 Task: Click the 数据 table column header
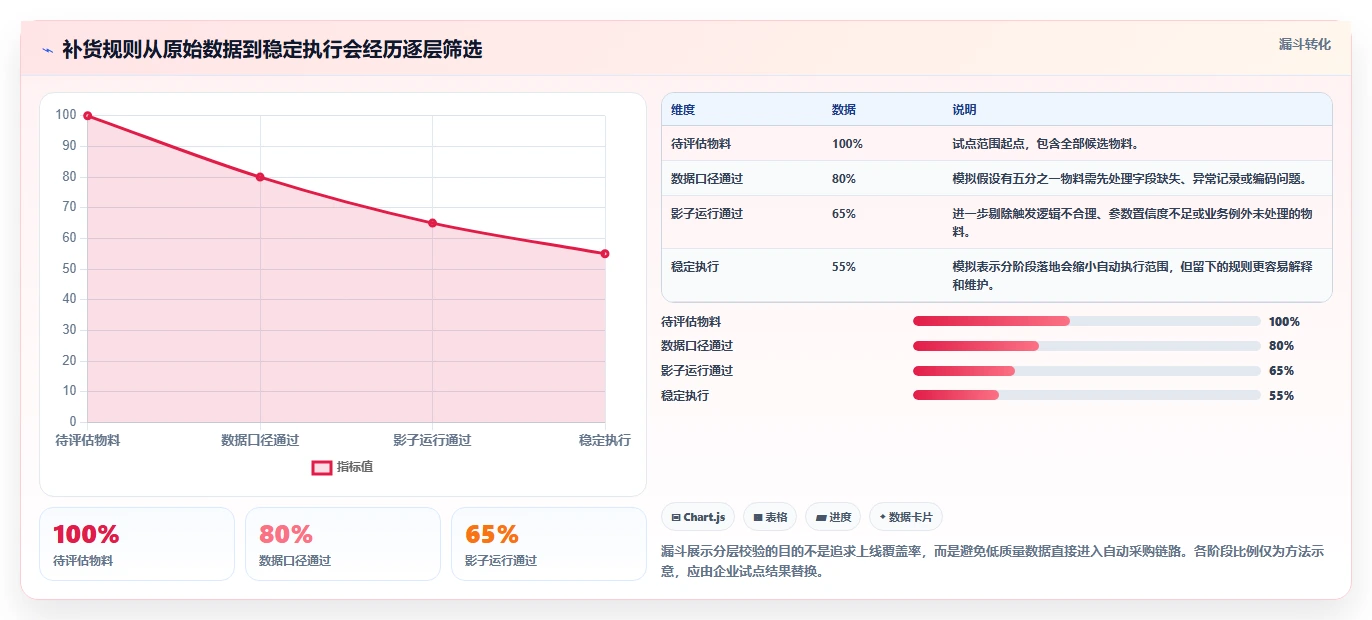844,110
